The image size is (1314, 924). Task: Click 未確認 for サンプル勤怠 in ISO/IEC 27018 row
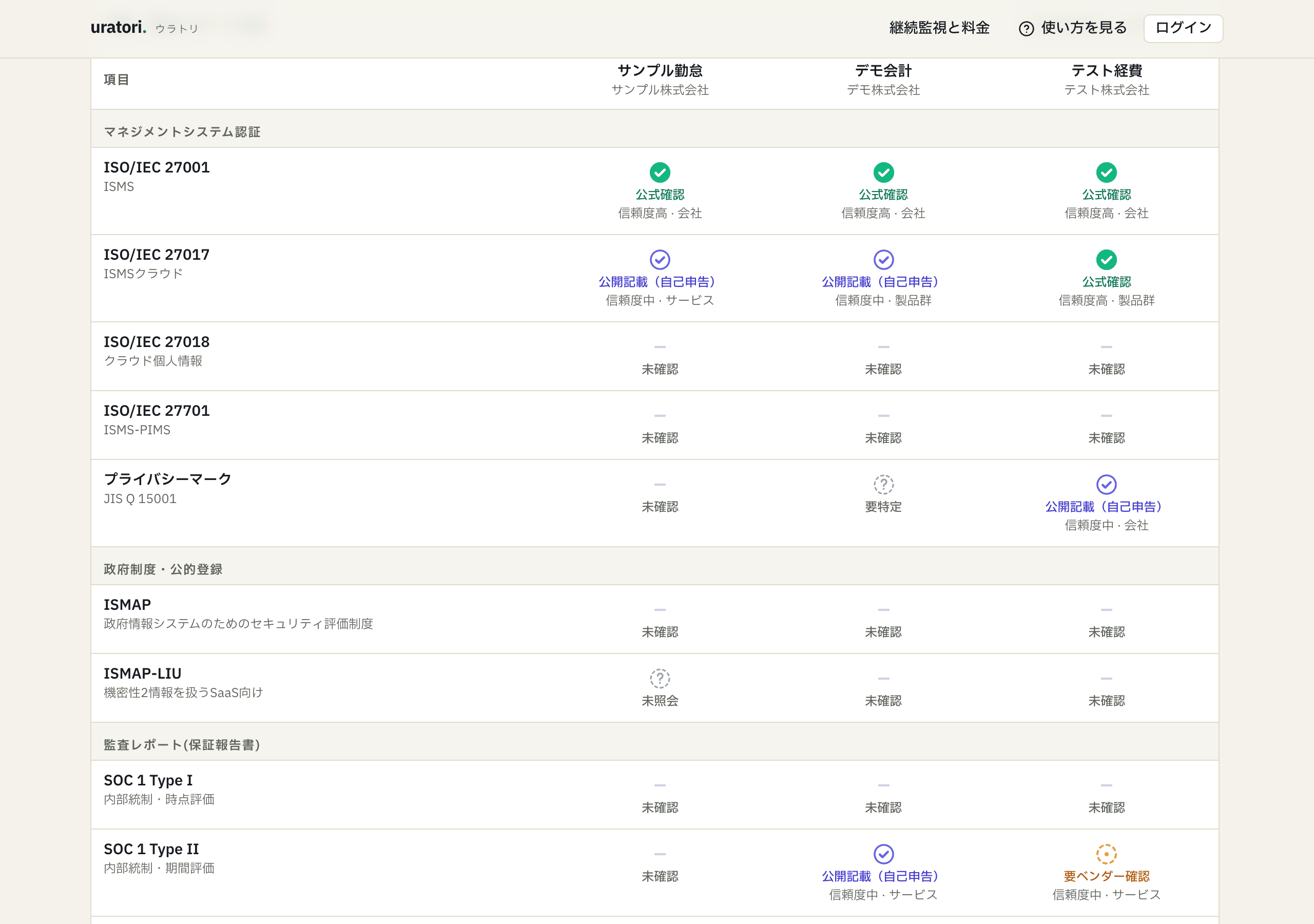coord(660,369)
